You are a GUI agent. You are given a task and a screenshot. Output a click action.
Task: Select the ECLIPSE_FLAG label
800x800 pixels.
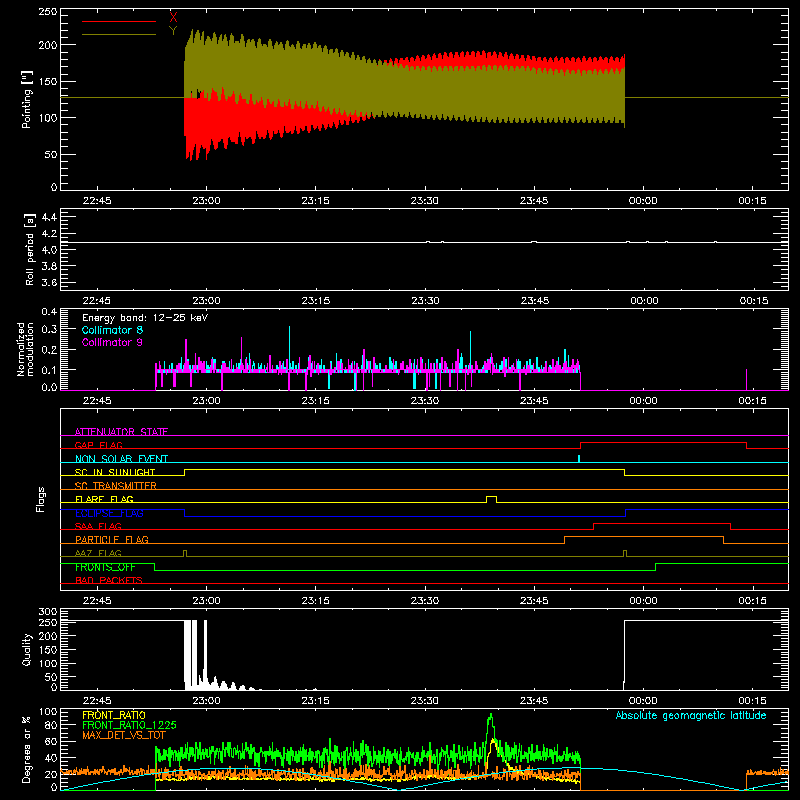coord(109,513)
